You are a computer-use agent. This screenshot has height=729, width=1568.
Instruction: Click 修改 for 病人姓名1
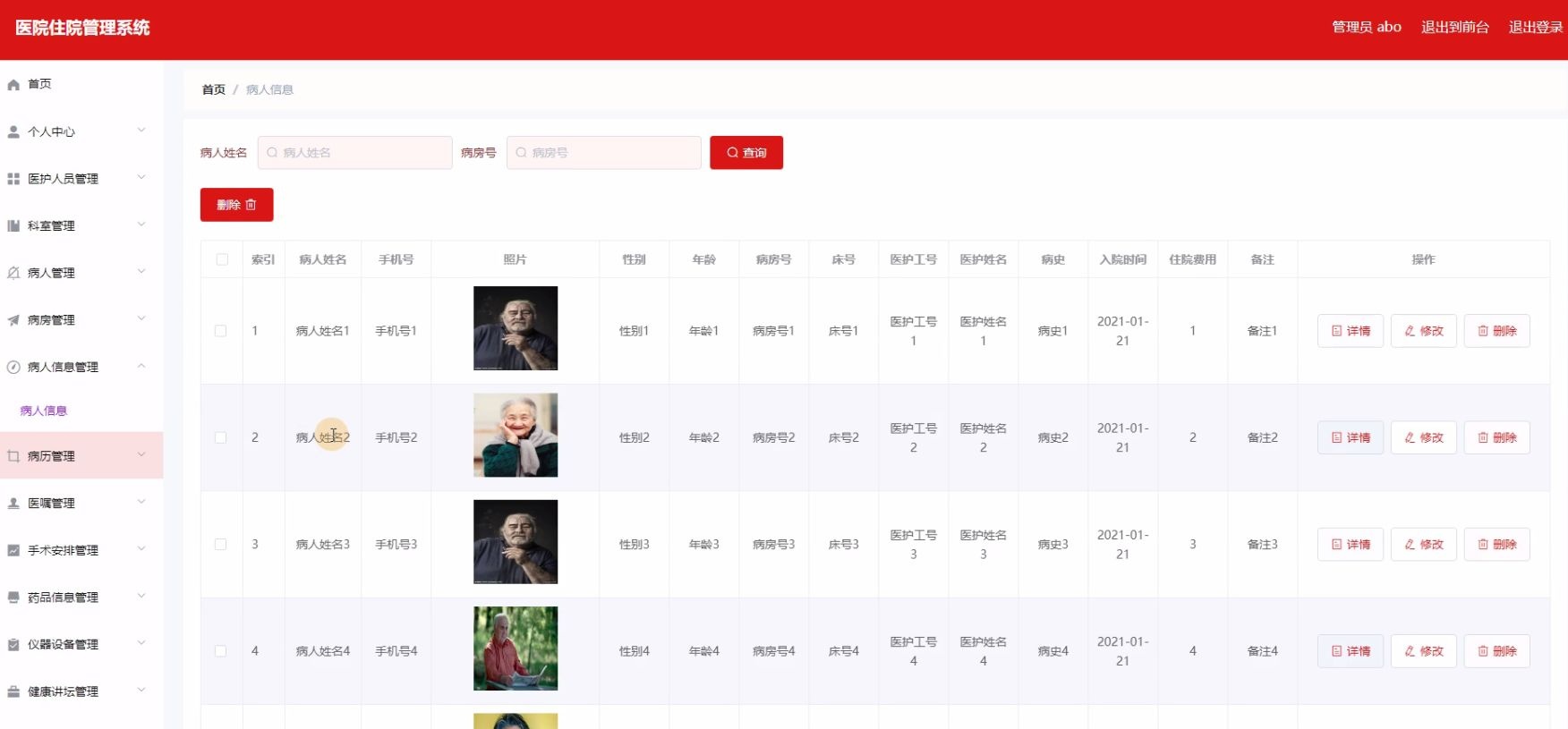(1424, 331)
